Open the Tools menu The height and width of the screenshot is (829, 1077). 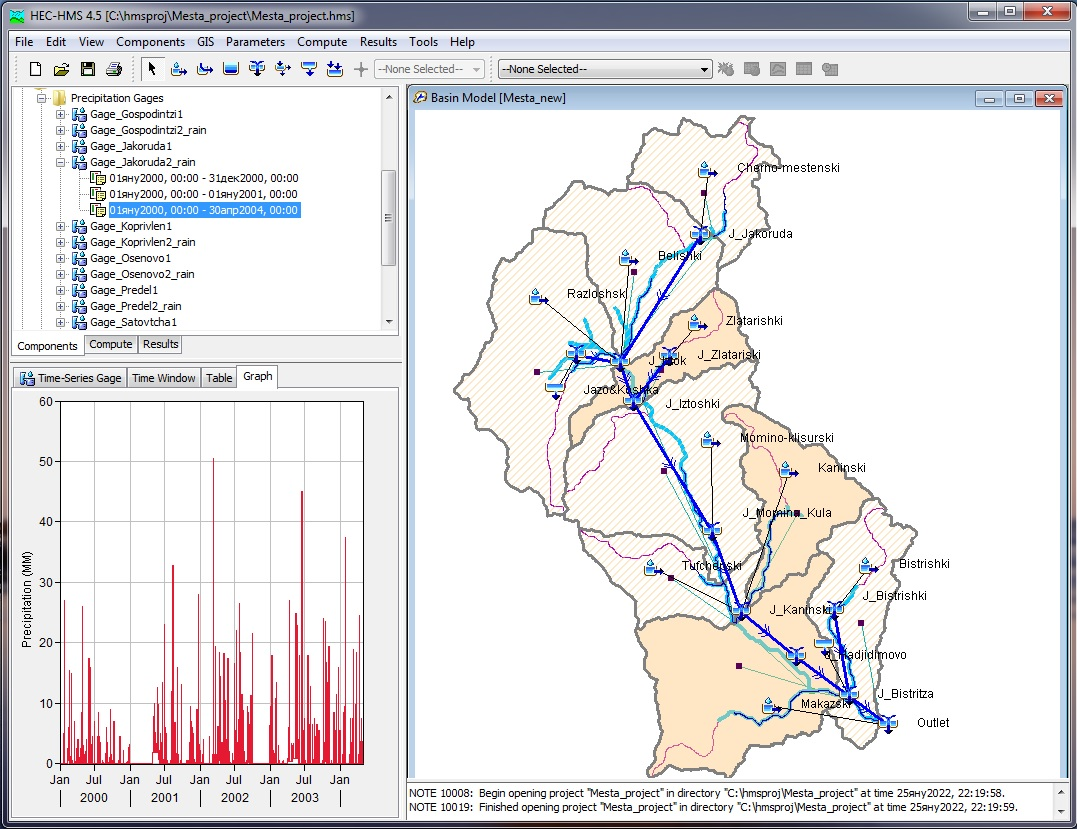pos(423,42)
